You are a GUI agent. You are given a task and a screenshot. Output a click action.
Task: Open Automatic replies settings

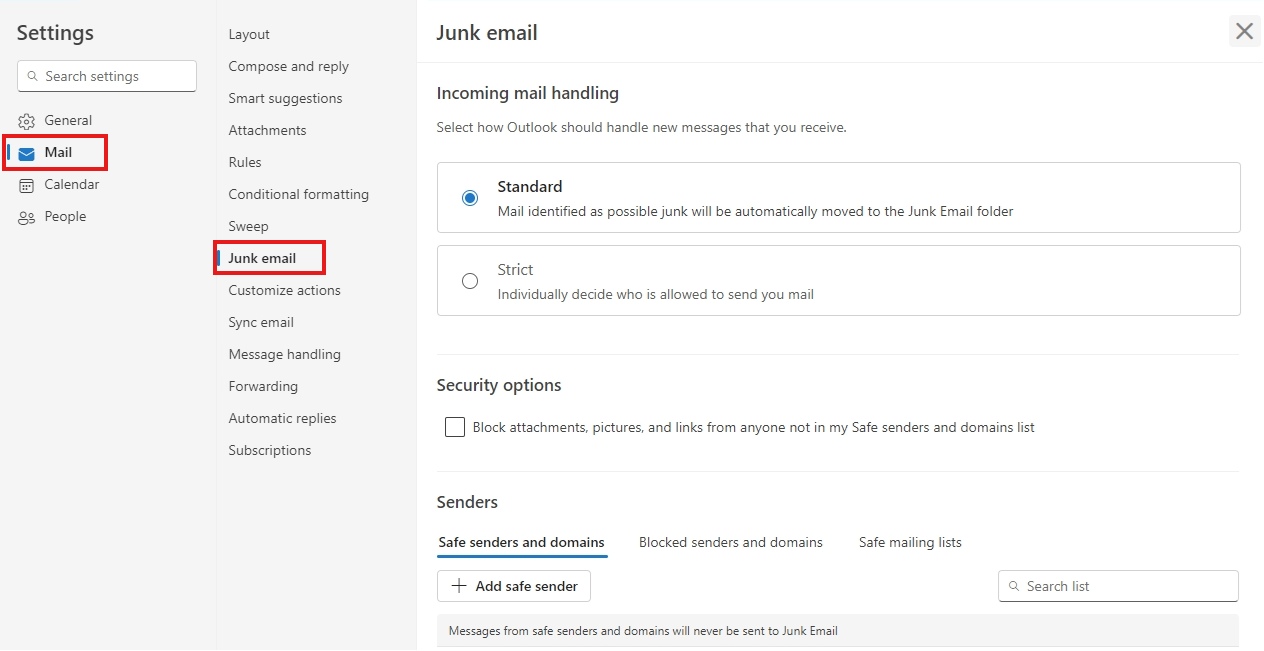click(x=282, y=418)
